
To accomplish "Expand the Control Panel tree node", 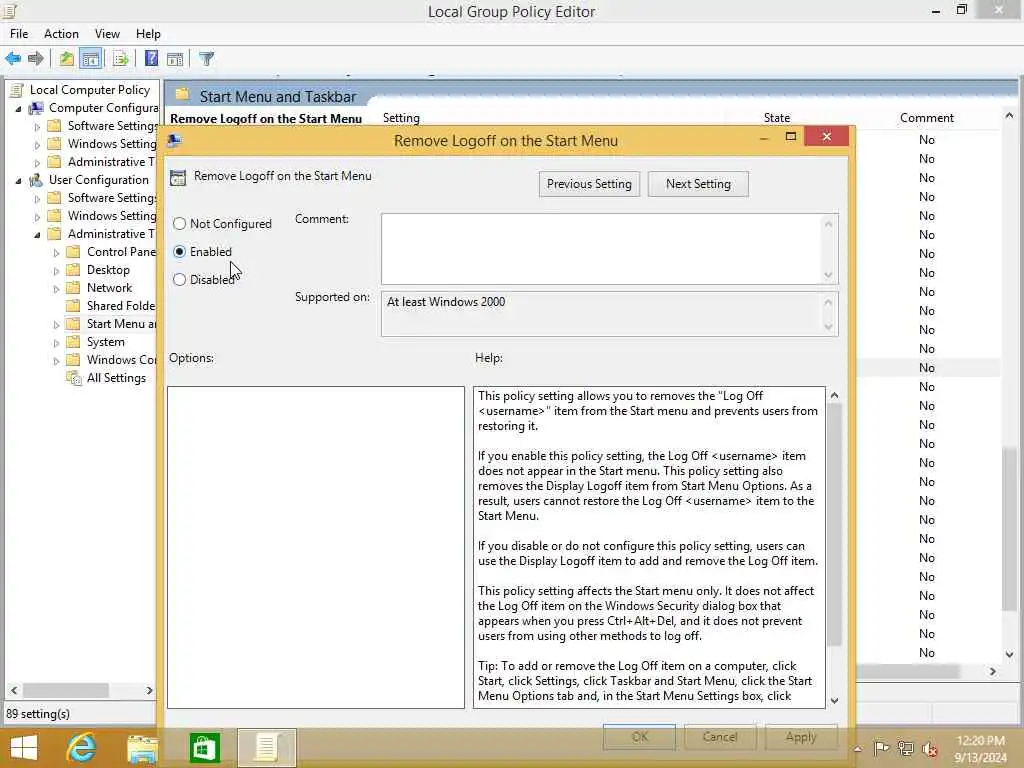I will point(56,253).
